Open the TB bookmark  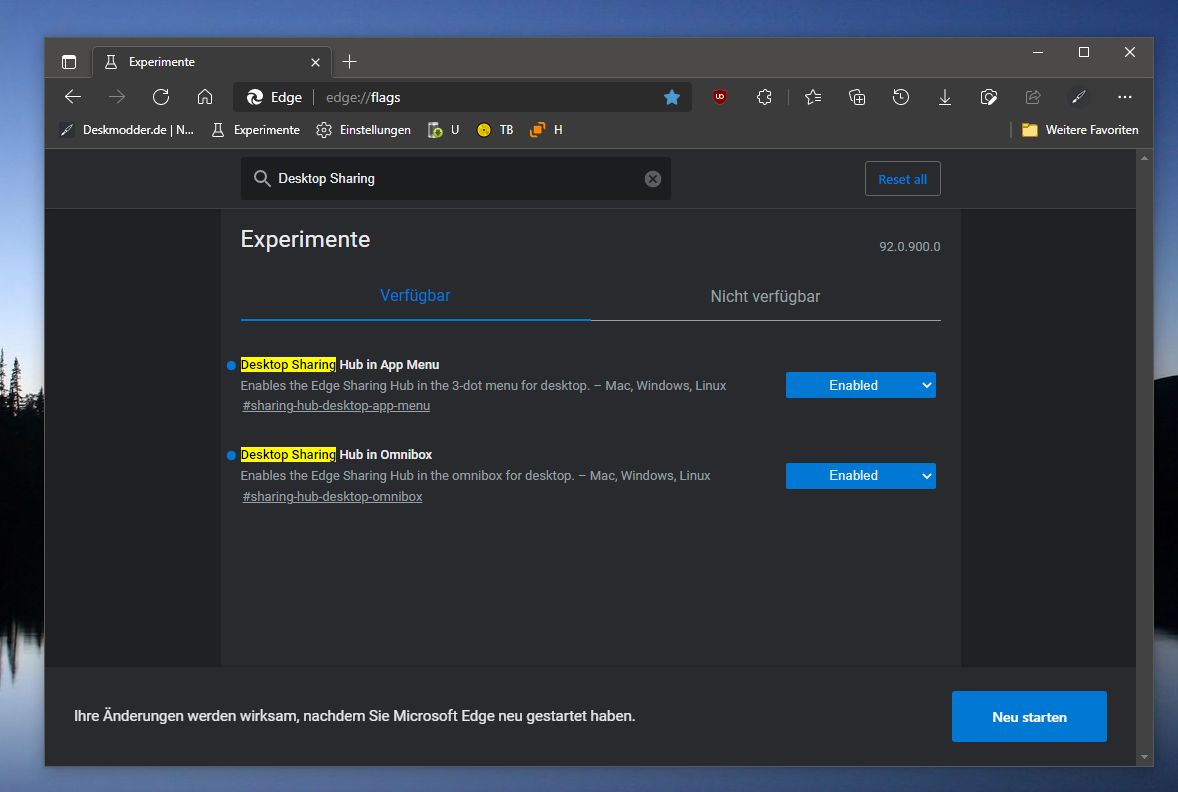tap(495, 130)
